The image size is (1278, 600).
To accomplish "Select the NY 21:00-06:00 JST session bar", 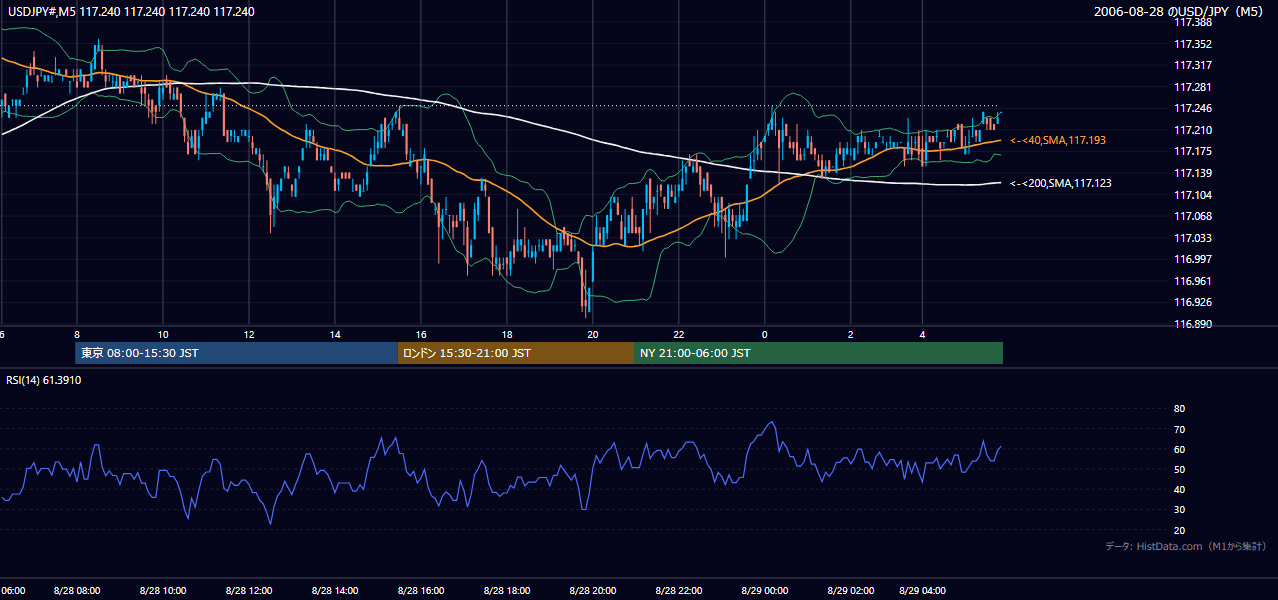I will coord(818,353).
